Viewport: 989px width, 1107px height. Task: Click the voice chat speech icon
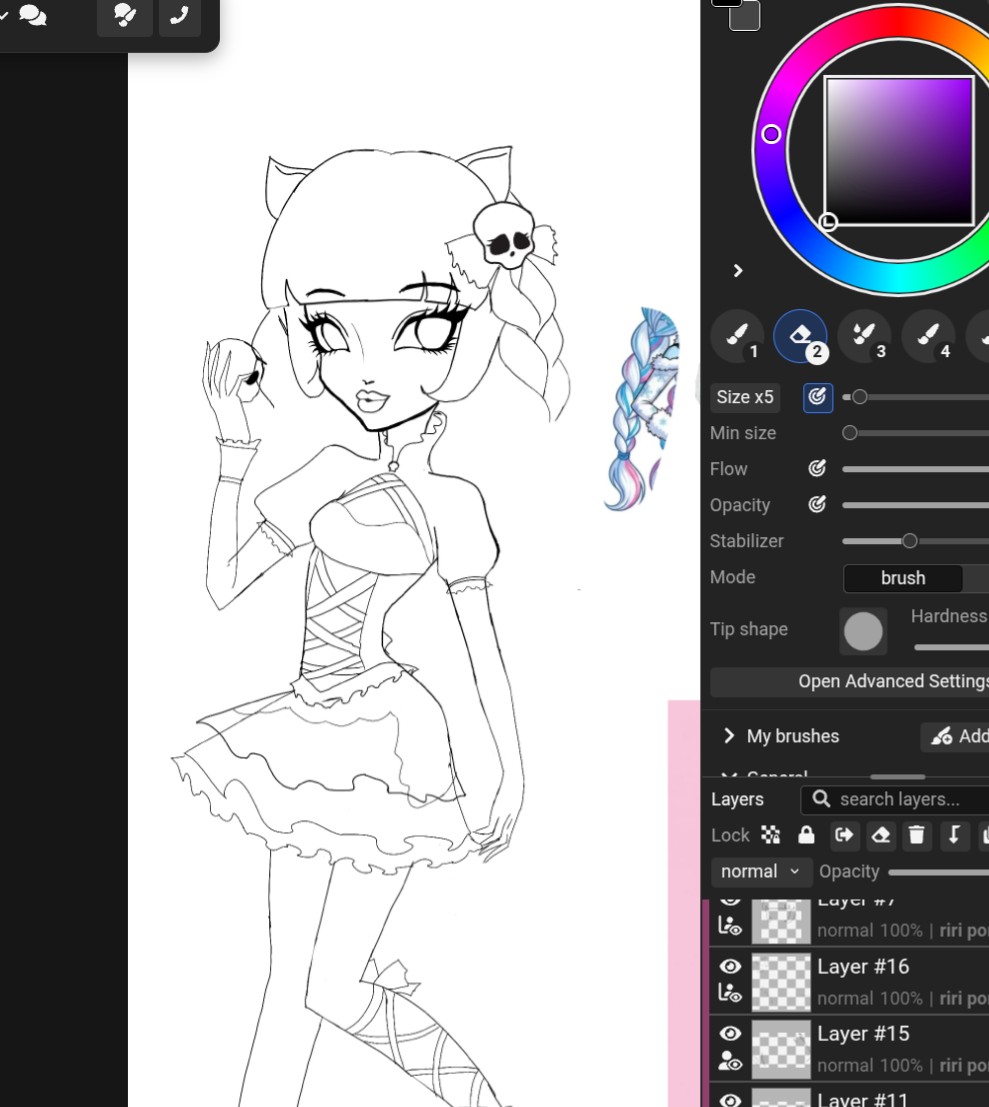tap(125, 16)
